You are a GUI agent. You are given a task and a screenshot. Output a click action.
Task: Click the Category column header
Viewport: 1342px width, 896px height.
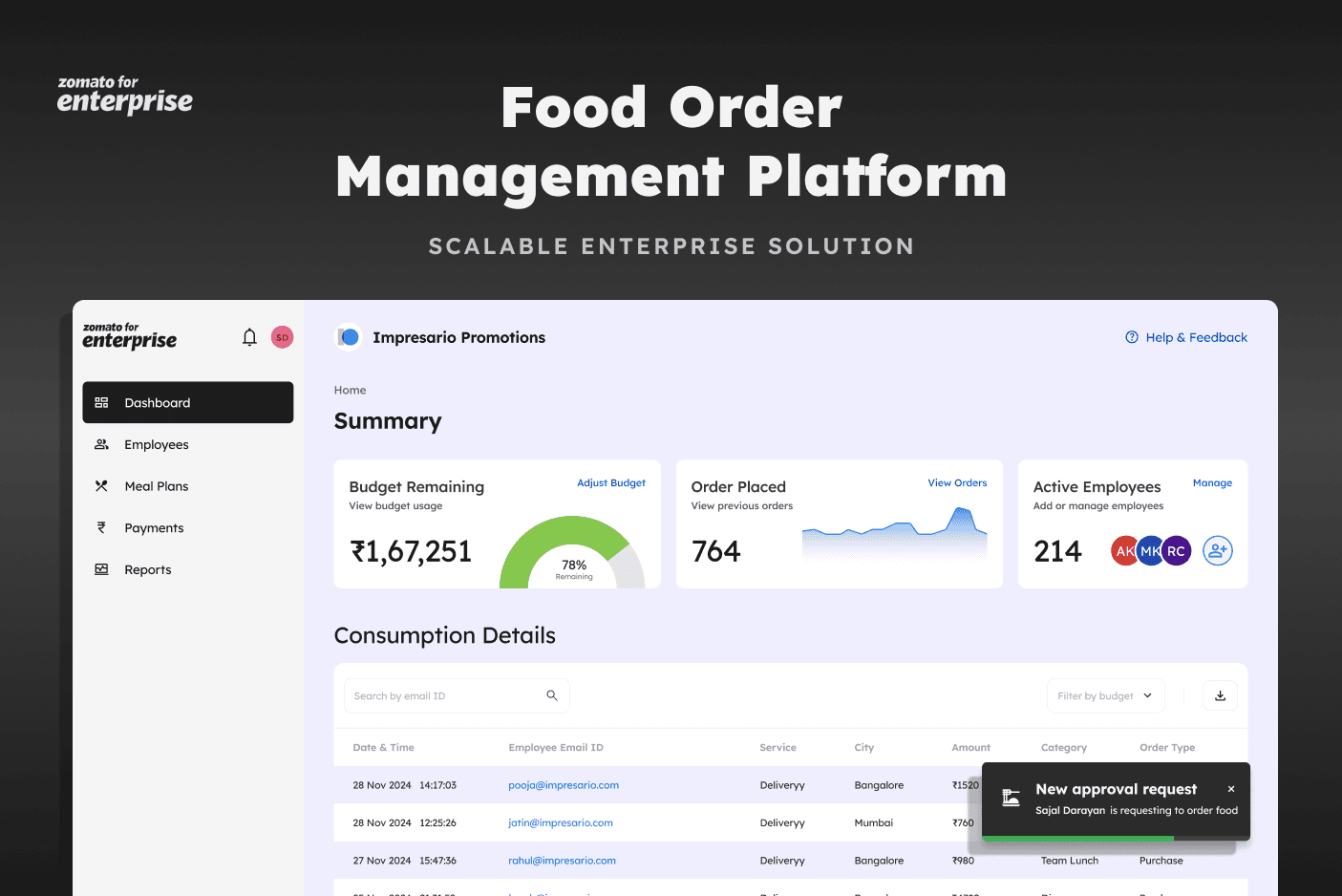tap(1064, 748)
